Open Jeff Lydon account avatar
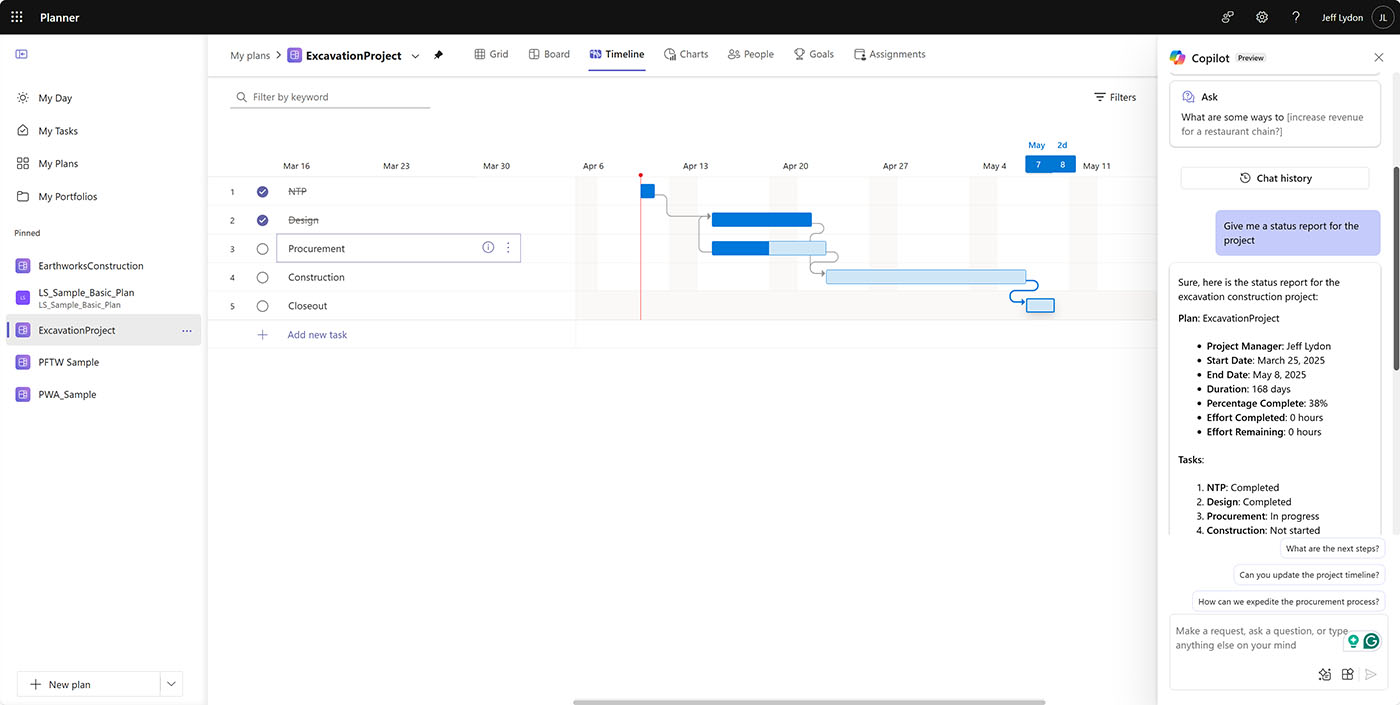1400x705 pixels. [x=1382, y=17]
